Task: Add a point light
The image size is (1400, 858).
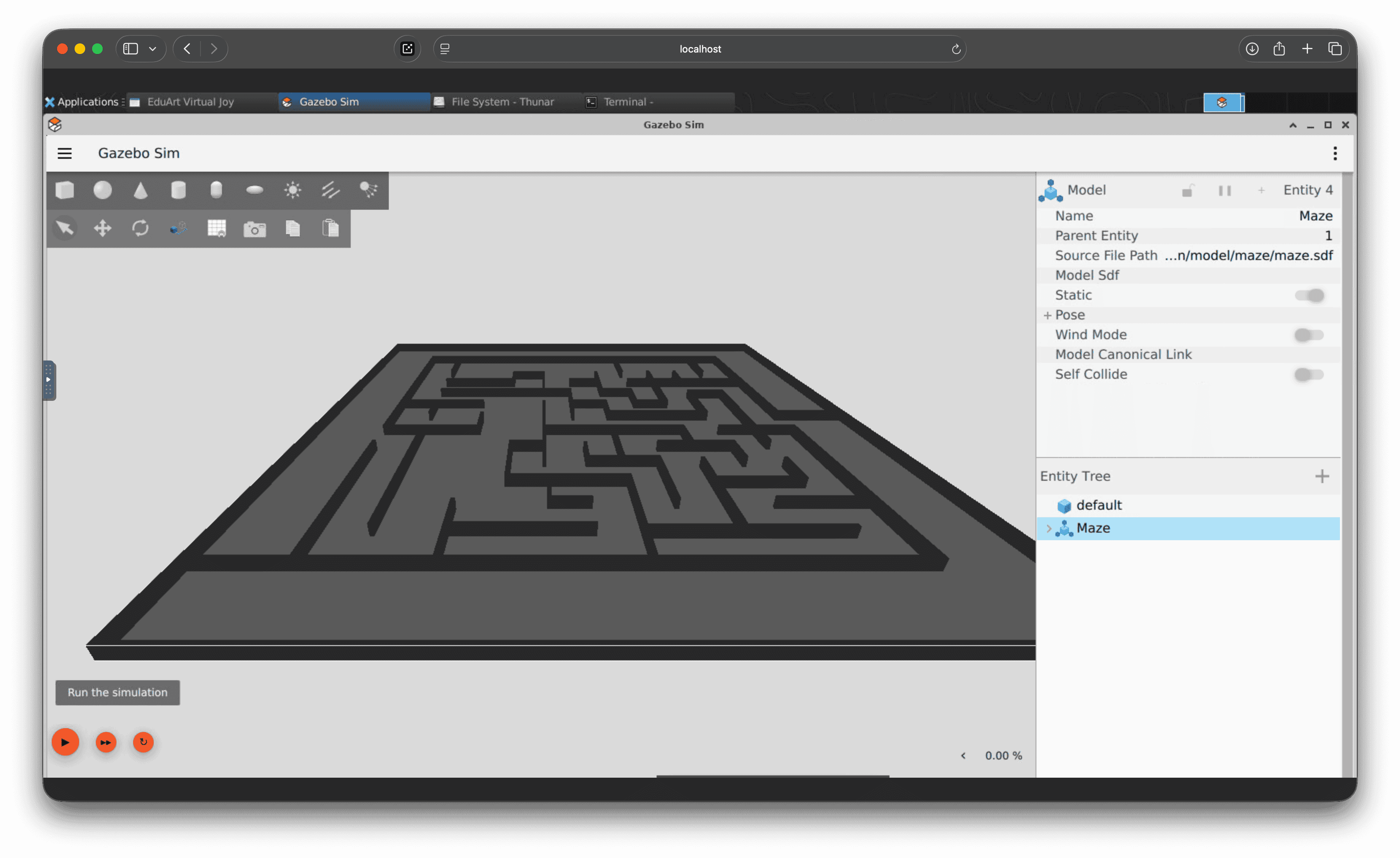Action: (293, 190)
